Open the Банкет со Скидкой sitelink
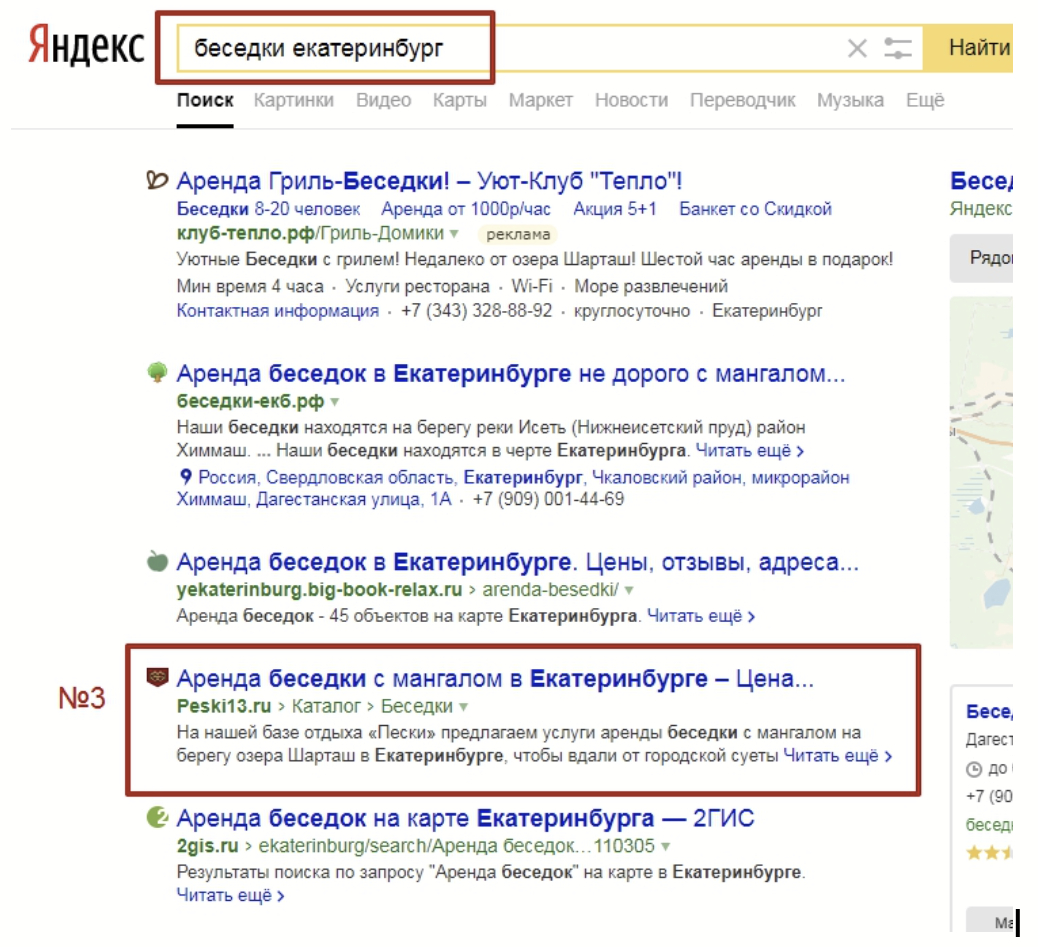 755,209
